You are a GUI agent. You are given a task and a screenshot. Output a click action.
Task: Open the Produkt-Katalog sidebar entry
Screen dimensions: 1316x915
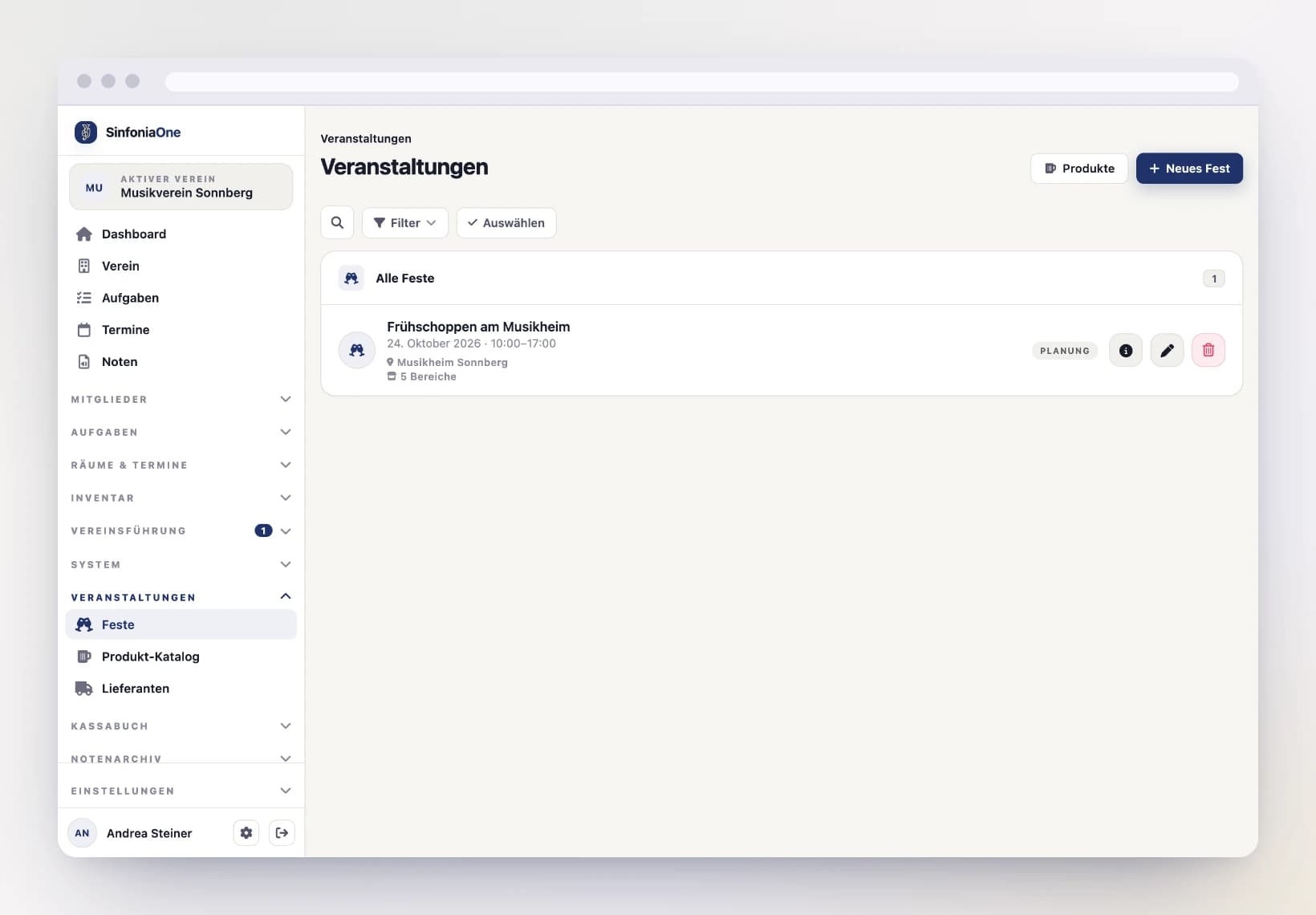click(x=181, y=657)
